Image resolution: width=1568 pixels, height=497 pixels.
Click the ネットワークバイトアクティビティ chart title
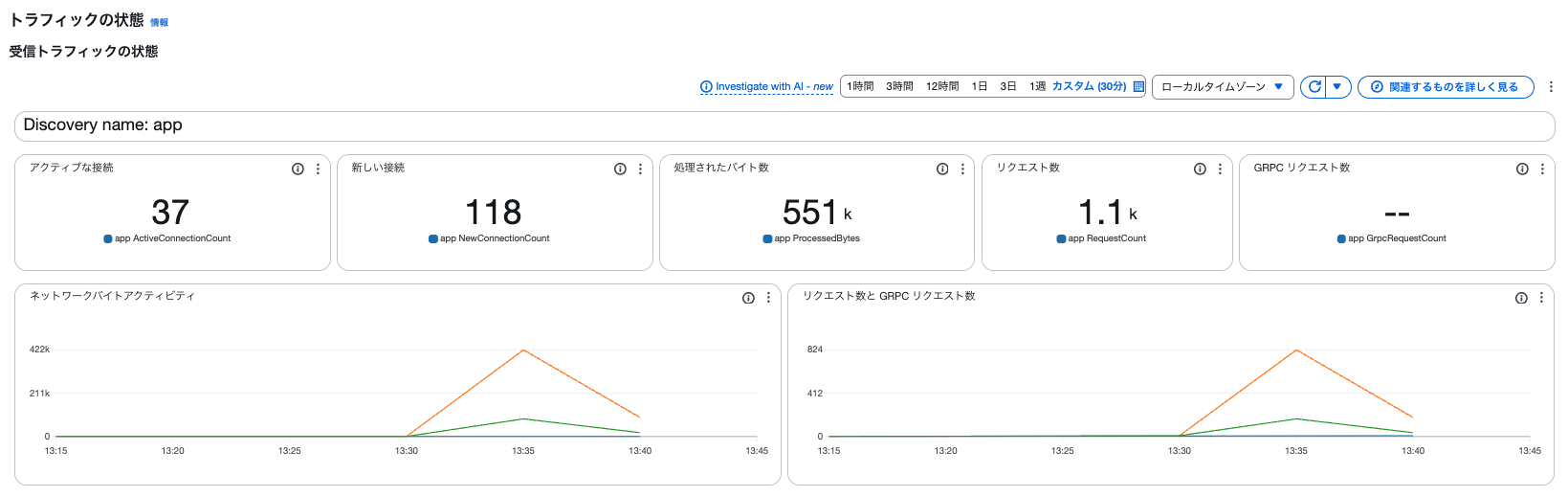point(112,296)
